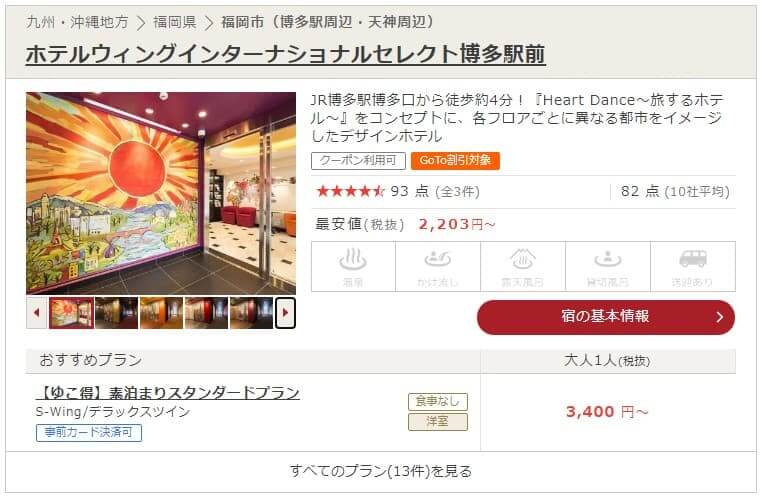Click the GoTo割引対象 orange badge
Screen dimensions: 762x498
tap(455, 161)
